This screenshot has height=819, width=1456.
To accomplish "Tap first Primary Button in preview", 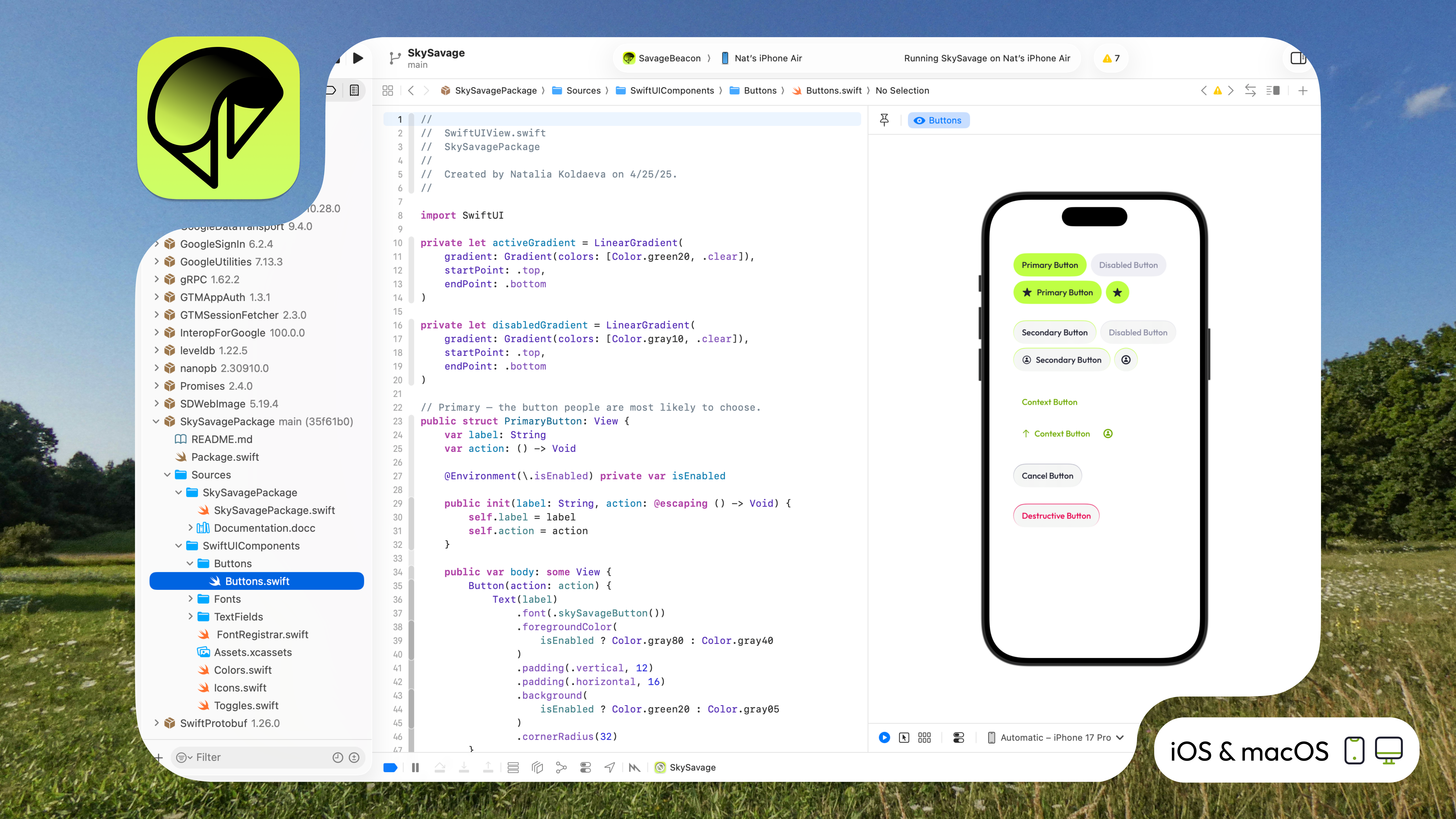I will tap(1050, 265).
